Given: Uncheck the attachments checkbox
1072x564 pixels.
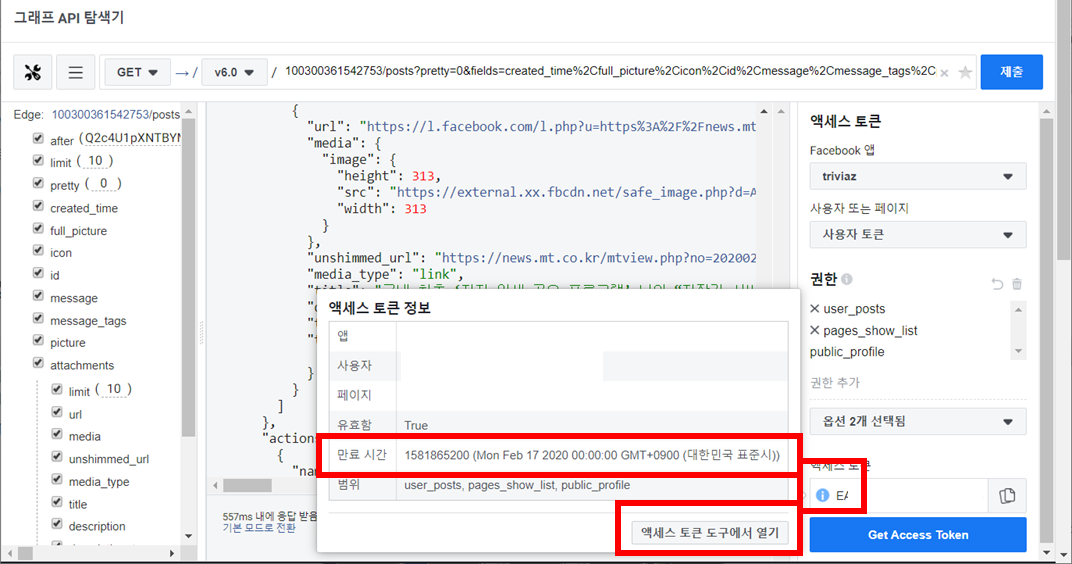Looking at the screenshot, I should pyautogui.click(x=38, y=363).
